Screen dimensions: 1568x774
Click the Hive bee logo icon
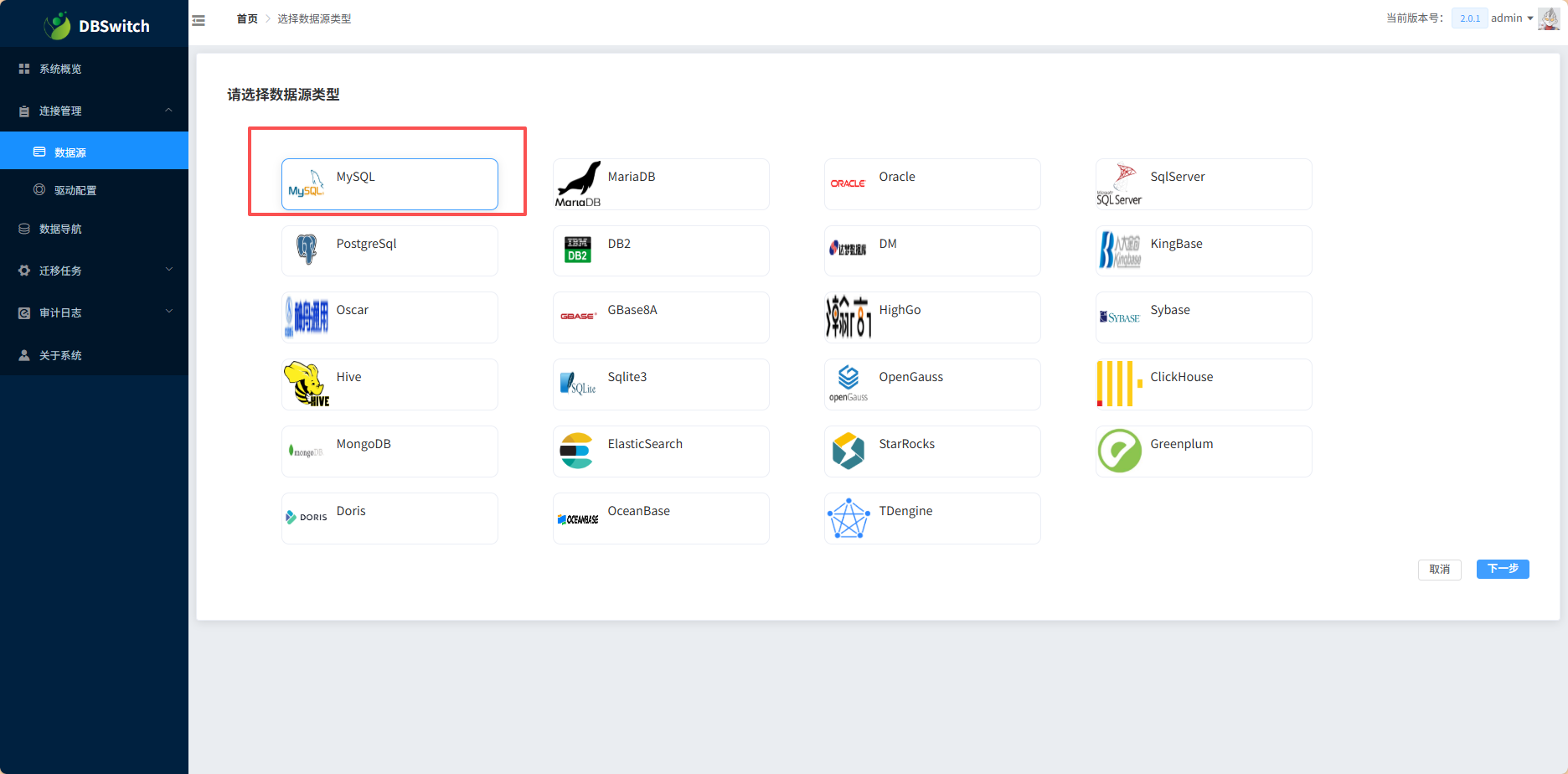point(307,384)
